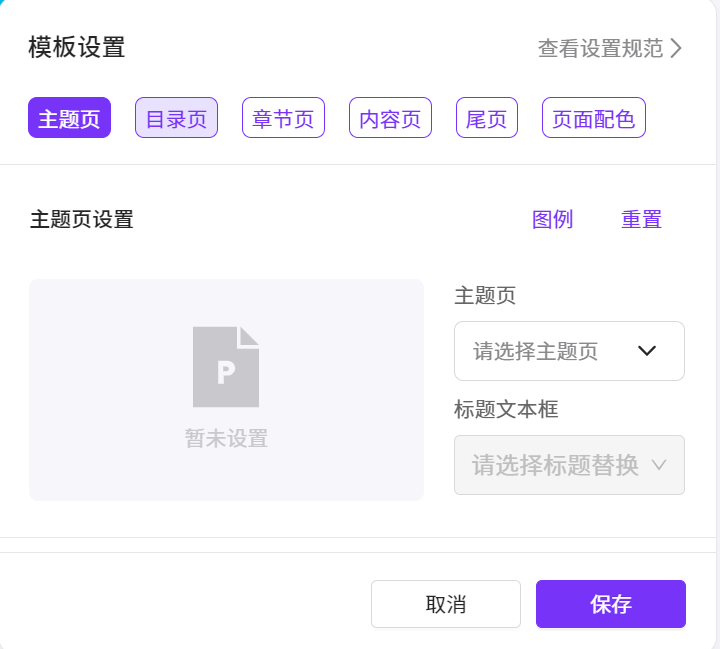Select the 主题页 tab at the top
The image size is (720, 649).
click(x=69, y=118)
